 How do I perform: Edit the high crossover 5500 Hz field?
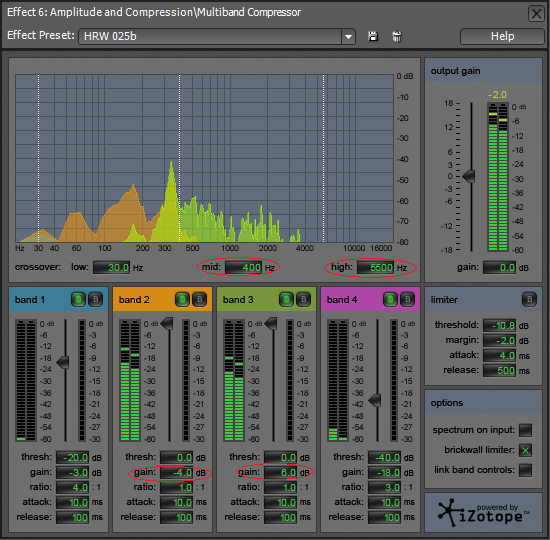pos(375,268)
